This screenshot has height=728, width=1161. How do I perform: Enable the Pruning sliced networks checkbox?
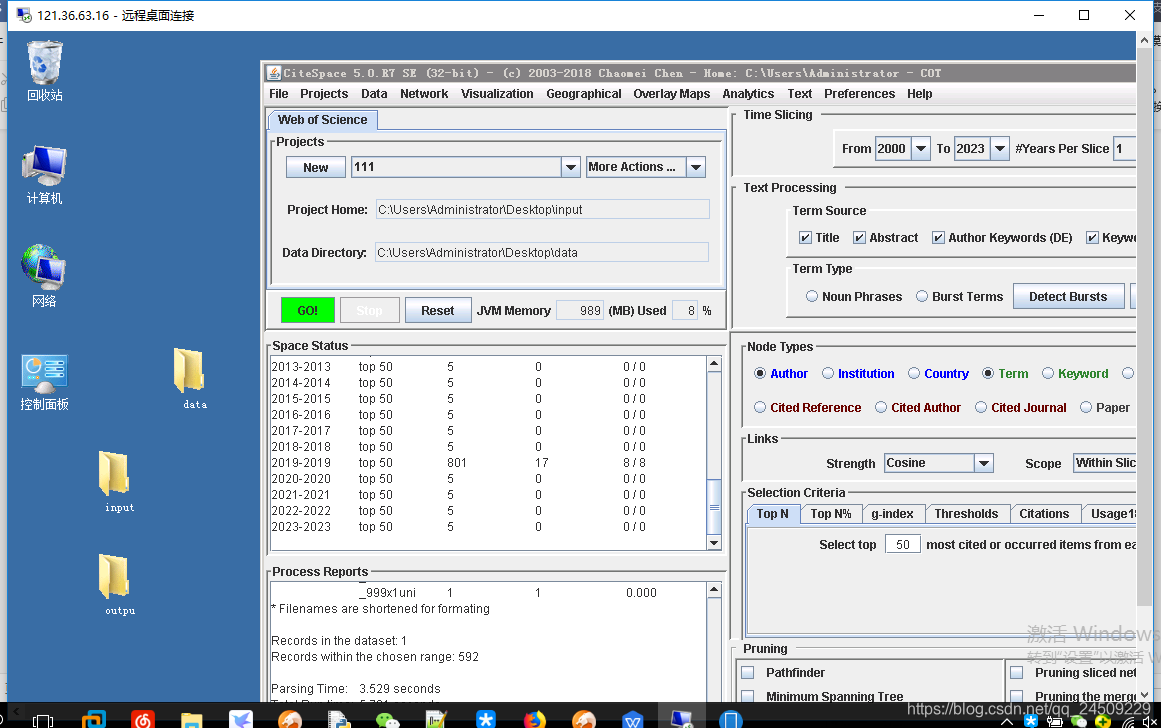pyautogui.click(x=1017, y=672)
